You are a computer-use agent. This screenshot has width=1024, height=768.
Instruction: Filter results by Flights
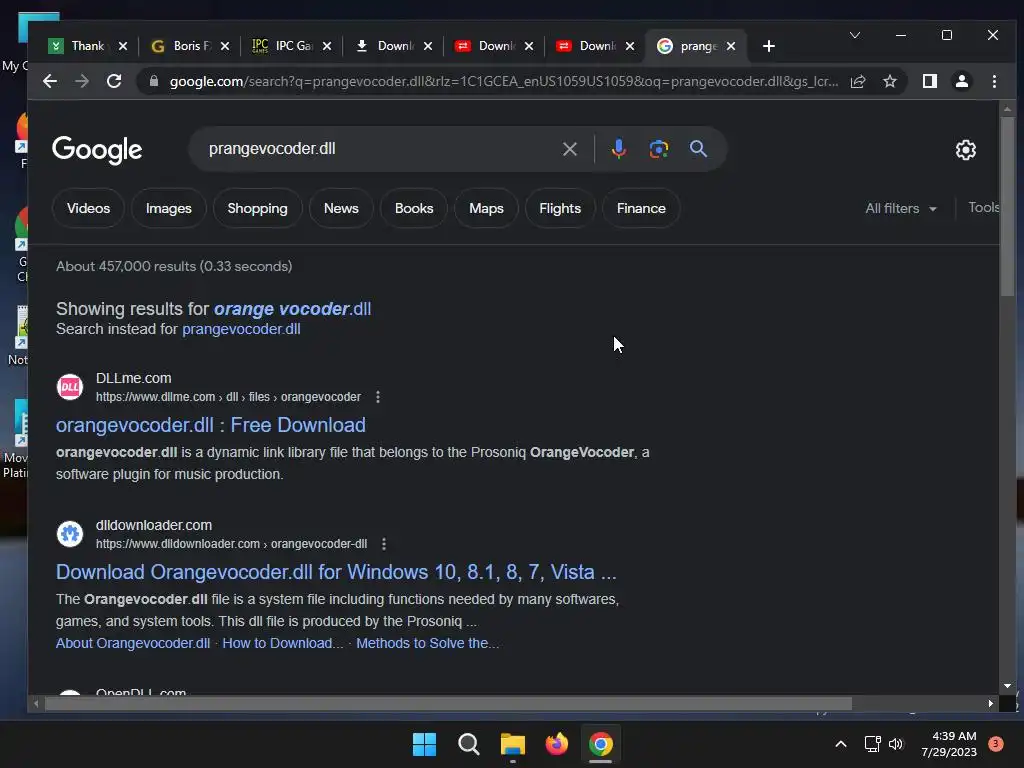point(560,208)
